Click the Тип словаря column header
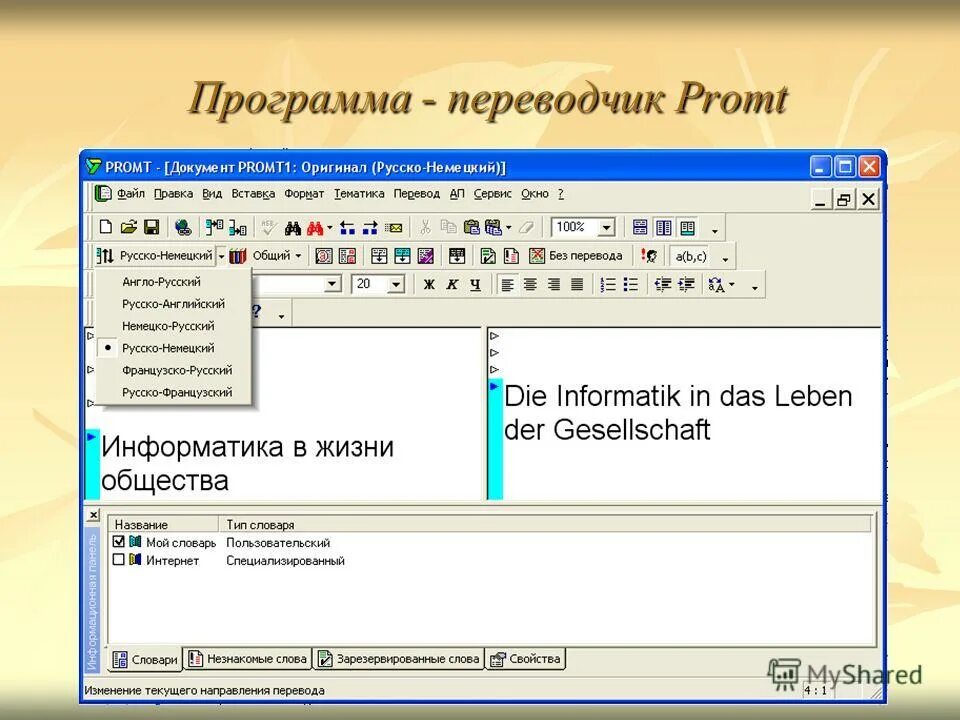This screenshot has height=720, width=960. click(545, 525)
